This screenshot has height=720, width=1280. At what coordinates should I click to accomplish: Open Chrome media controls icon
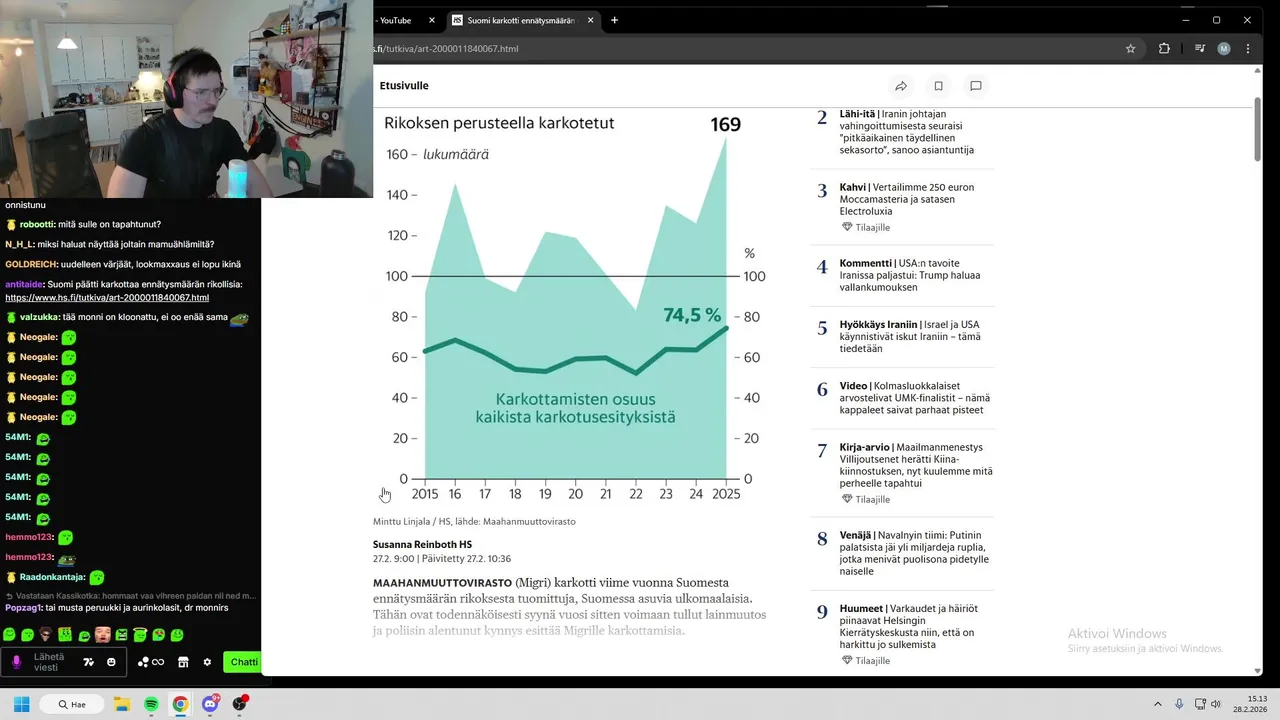tap(1200, 48)
